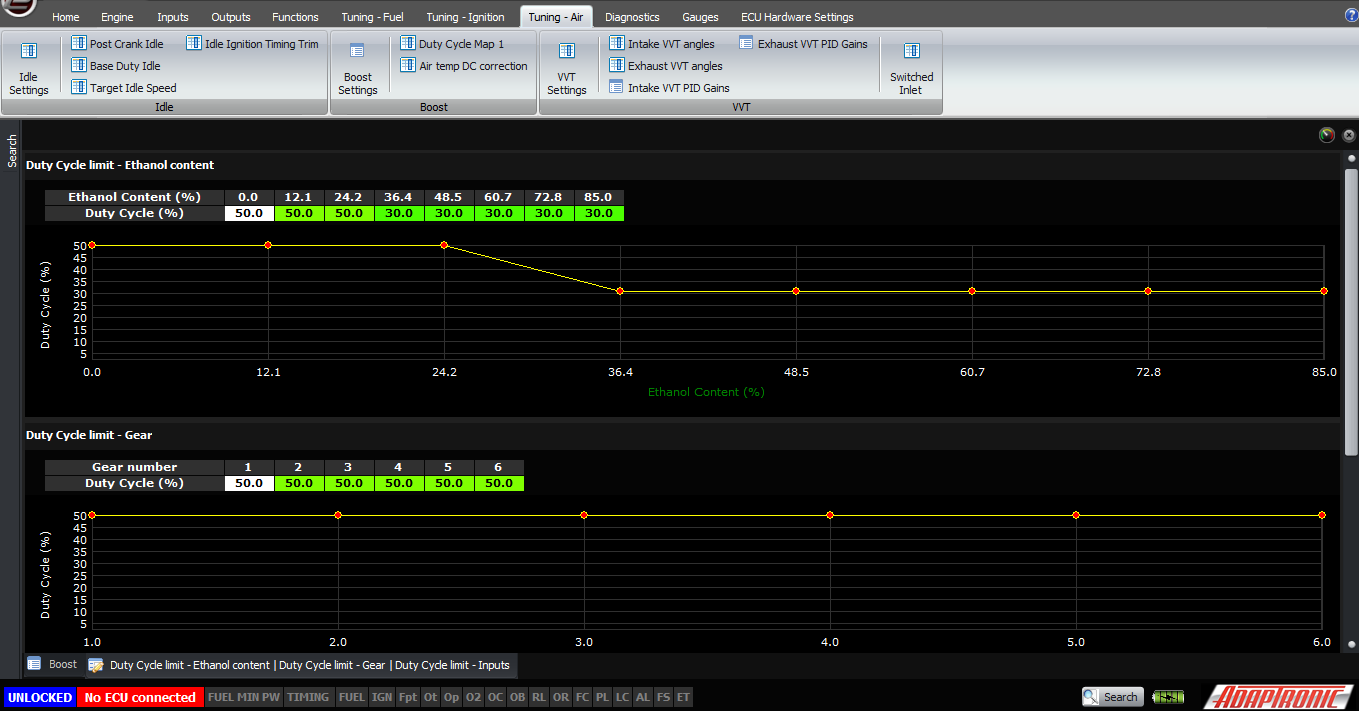The height and width of the screenshot is (714, 1359).
Task: Click the application logo at top-left
Action: coord(18,8)
